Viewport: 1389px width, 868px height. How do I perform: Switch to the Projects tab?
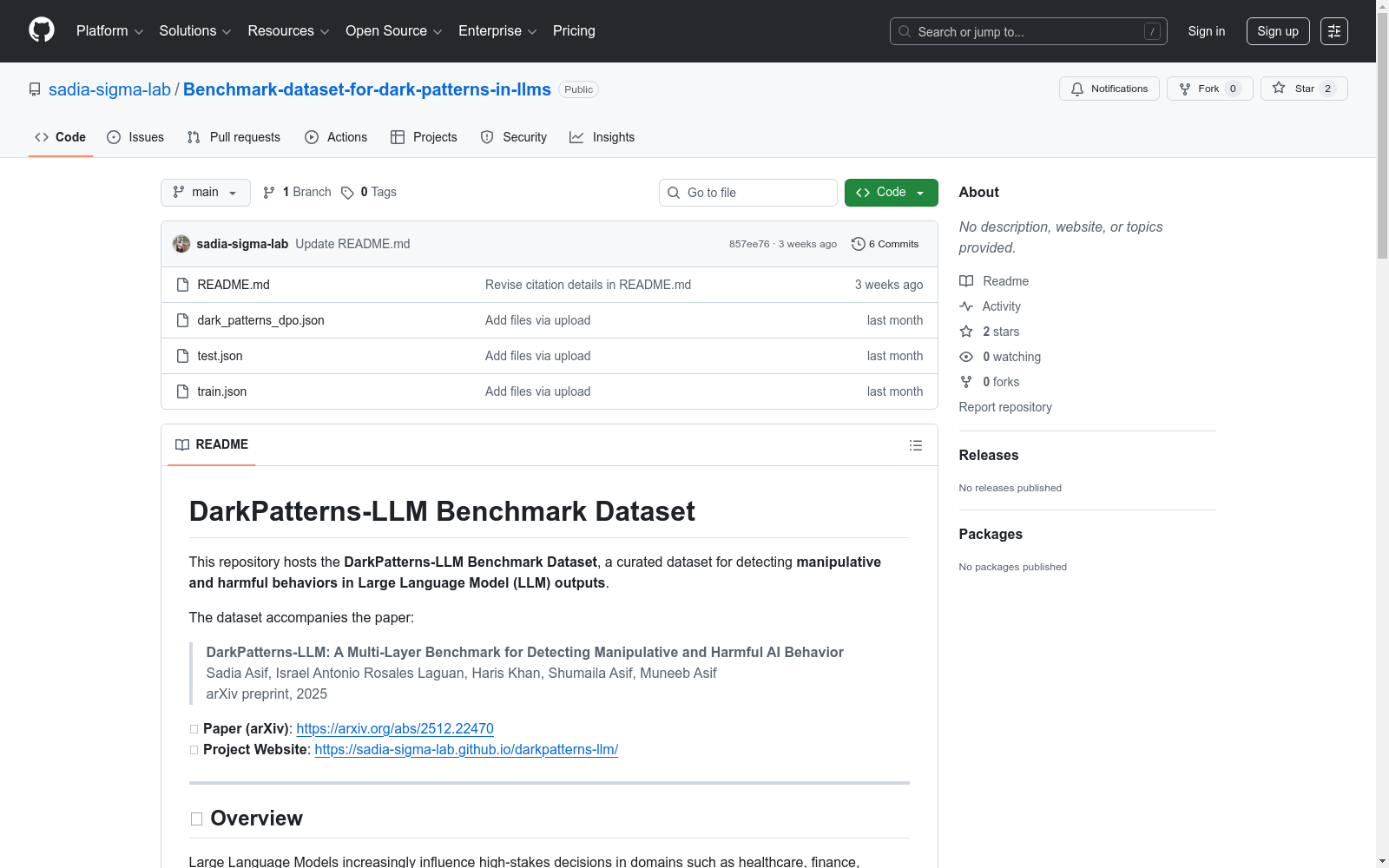coord(424,137)
